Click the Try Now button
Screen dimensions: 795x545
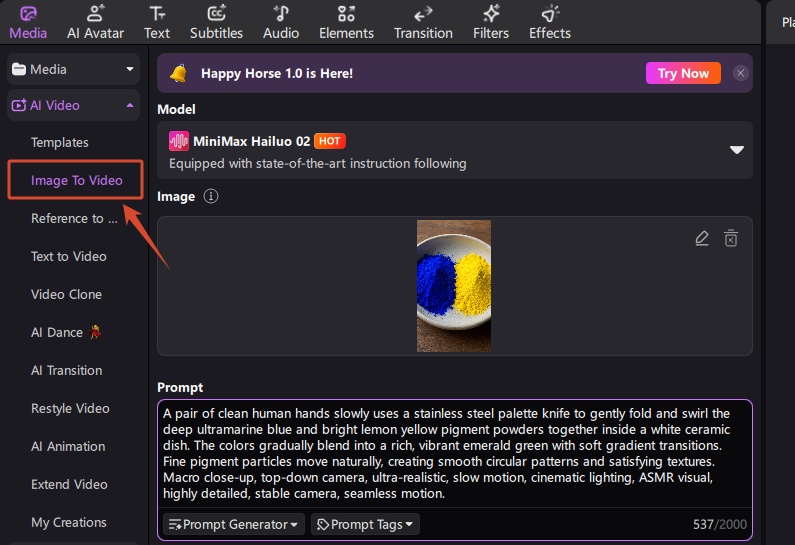coord(683,74)
